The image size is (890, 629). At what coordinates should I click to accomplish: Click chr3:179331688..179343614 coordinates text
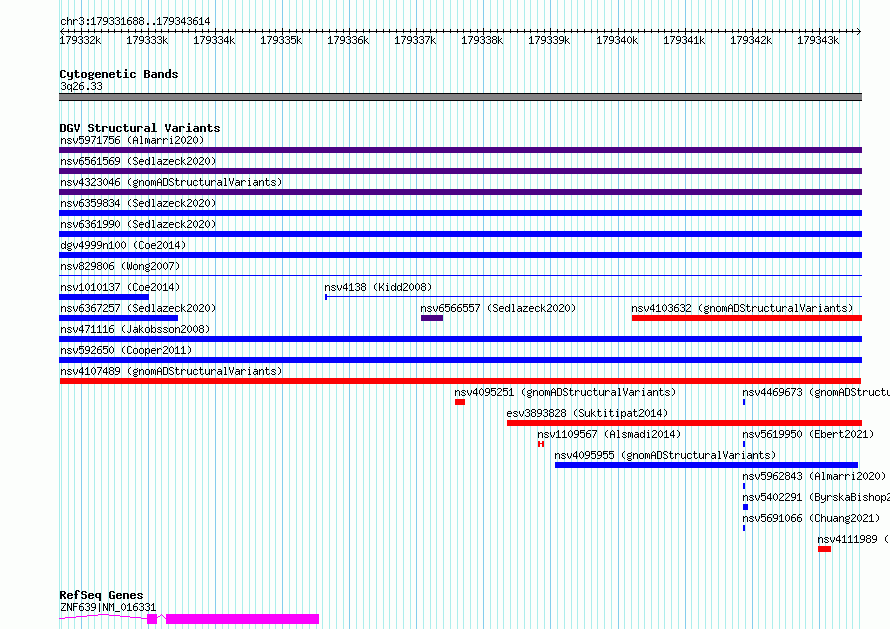[135, 21]
